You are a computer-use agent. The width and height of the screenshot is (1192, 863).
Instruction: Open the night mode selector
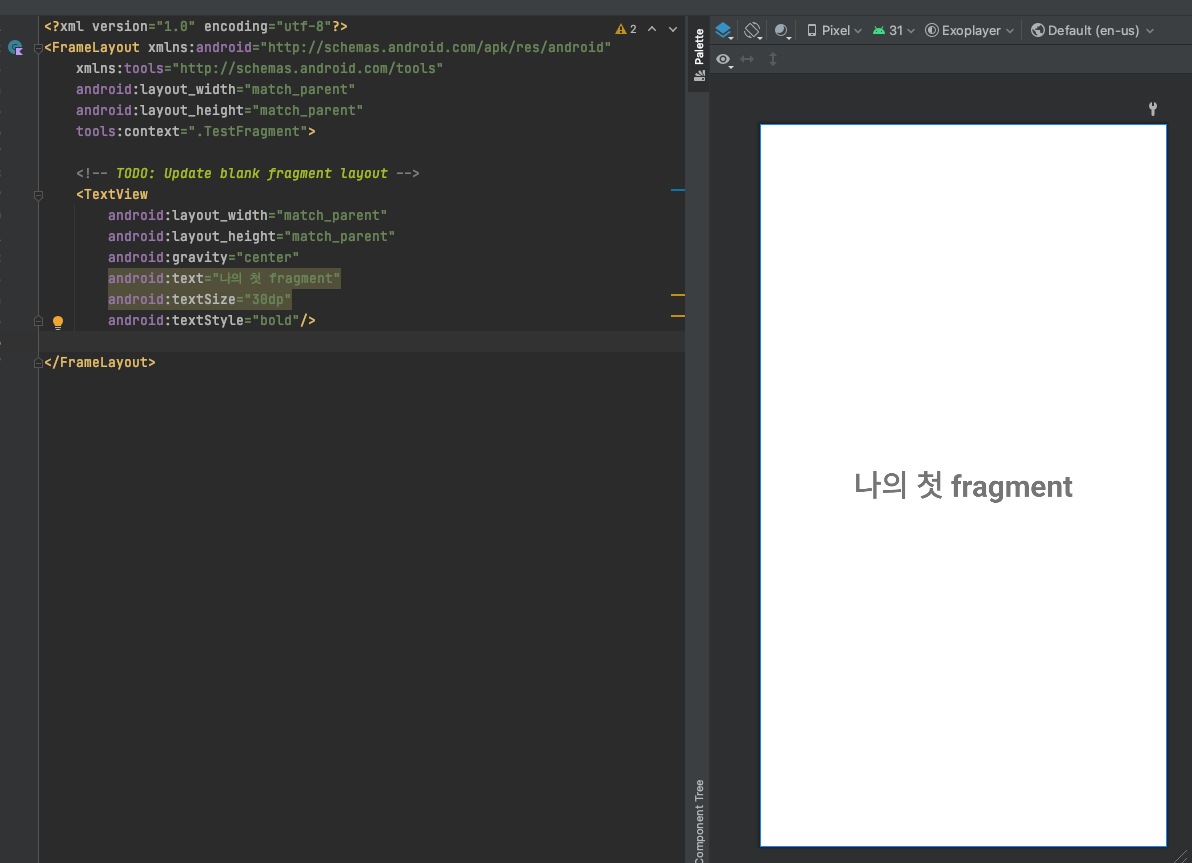click(x=782, y=30)
